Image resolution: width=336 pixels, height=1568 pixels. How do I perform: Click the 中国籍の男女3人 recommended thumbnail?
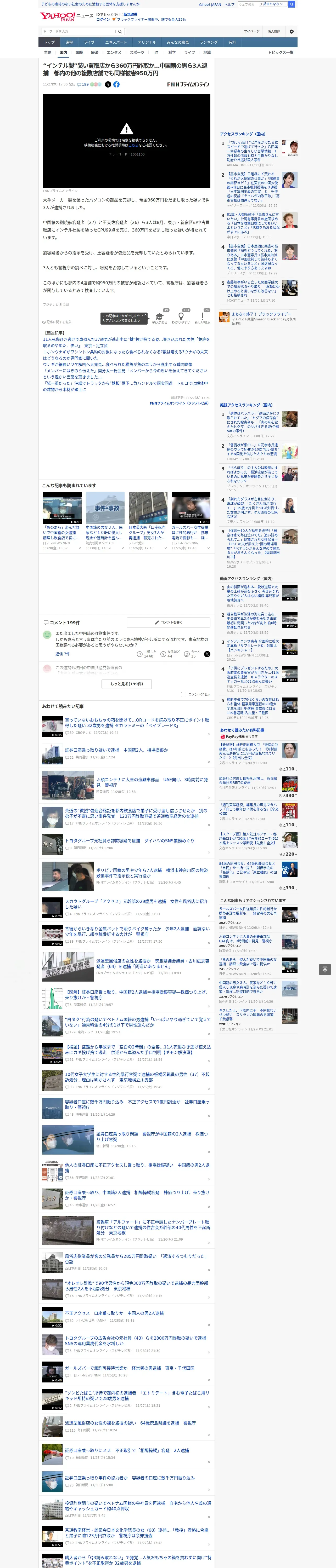[105, 508]
